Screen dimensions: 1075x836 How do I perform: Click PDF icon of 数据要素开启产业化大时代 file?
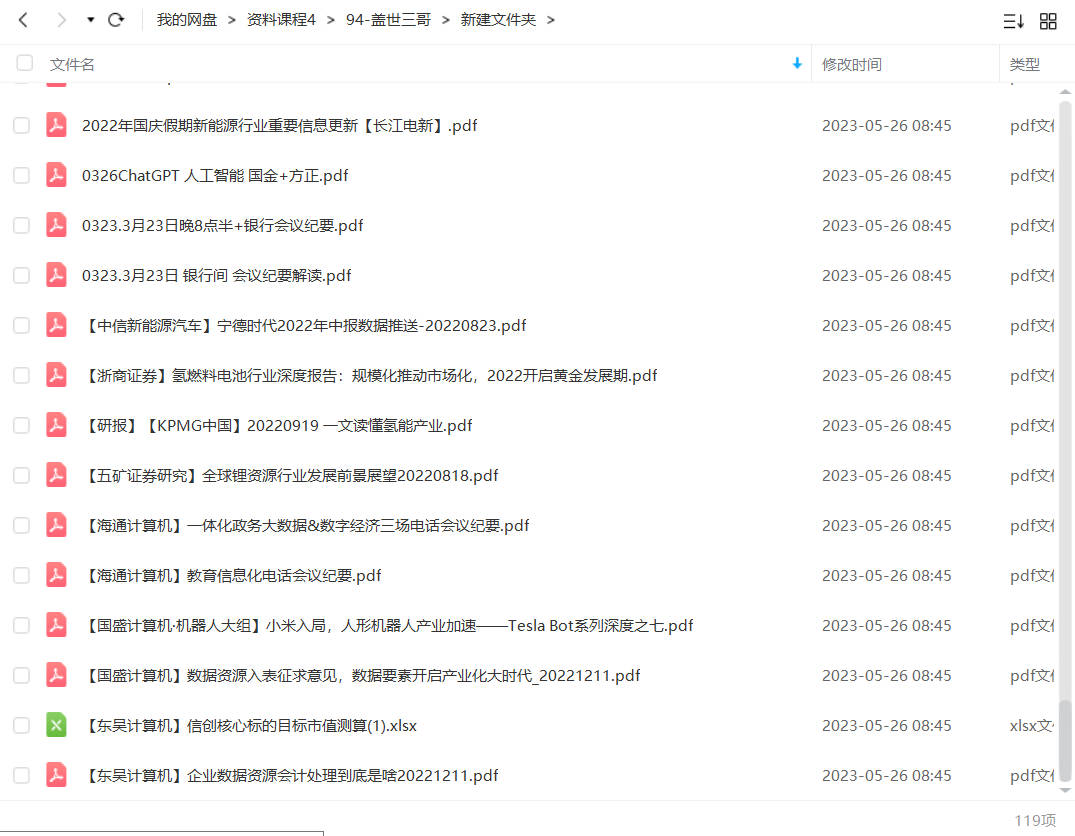[56, 675]
